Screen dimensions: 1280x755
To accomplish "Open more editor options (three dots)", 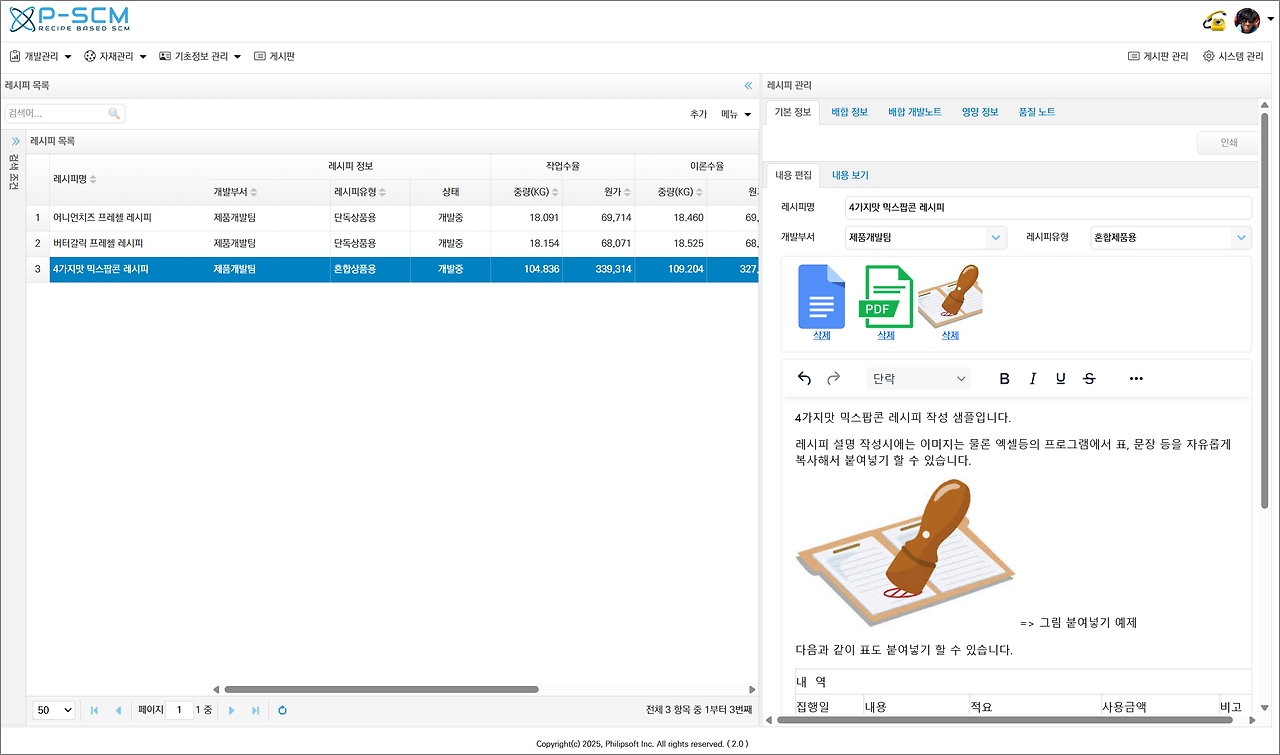I will 1136,378.
